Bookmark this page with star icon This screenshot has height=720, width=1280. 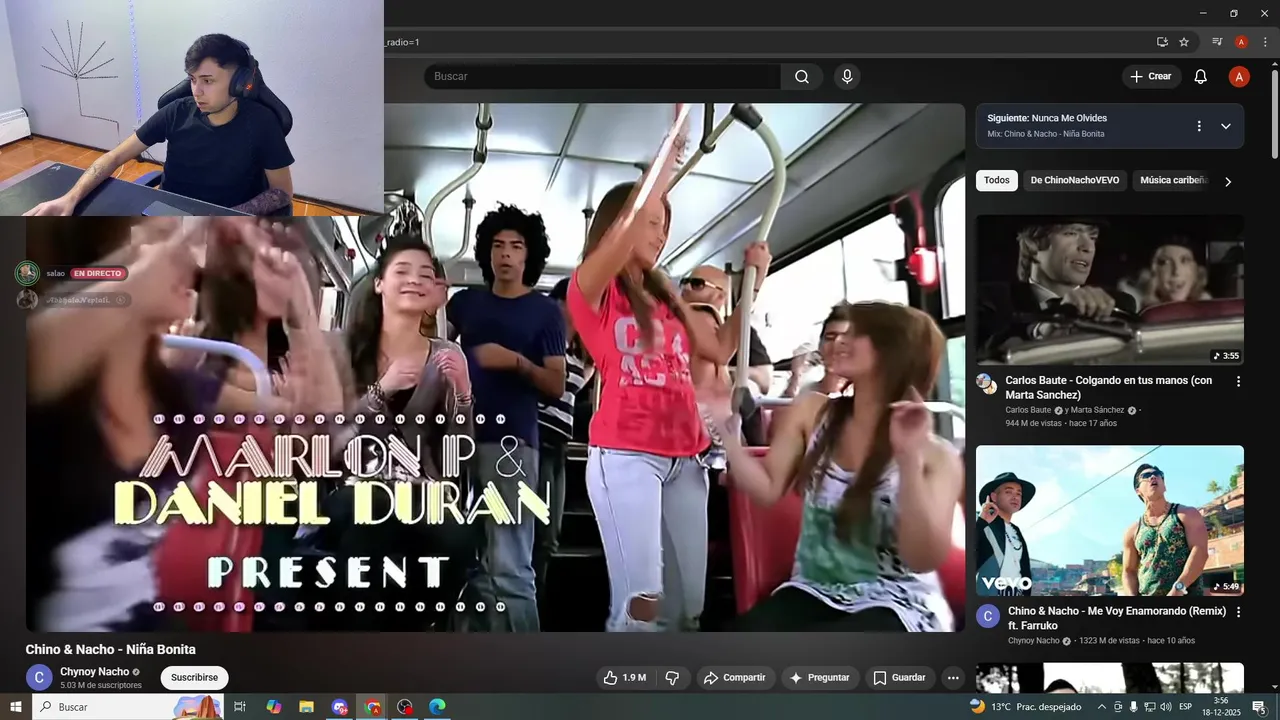(1184, 42)
